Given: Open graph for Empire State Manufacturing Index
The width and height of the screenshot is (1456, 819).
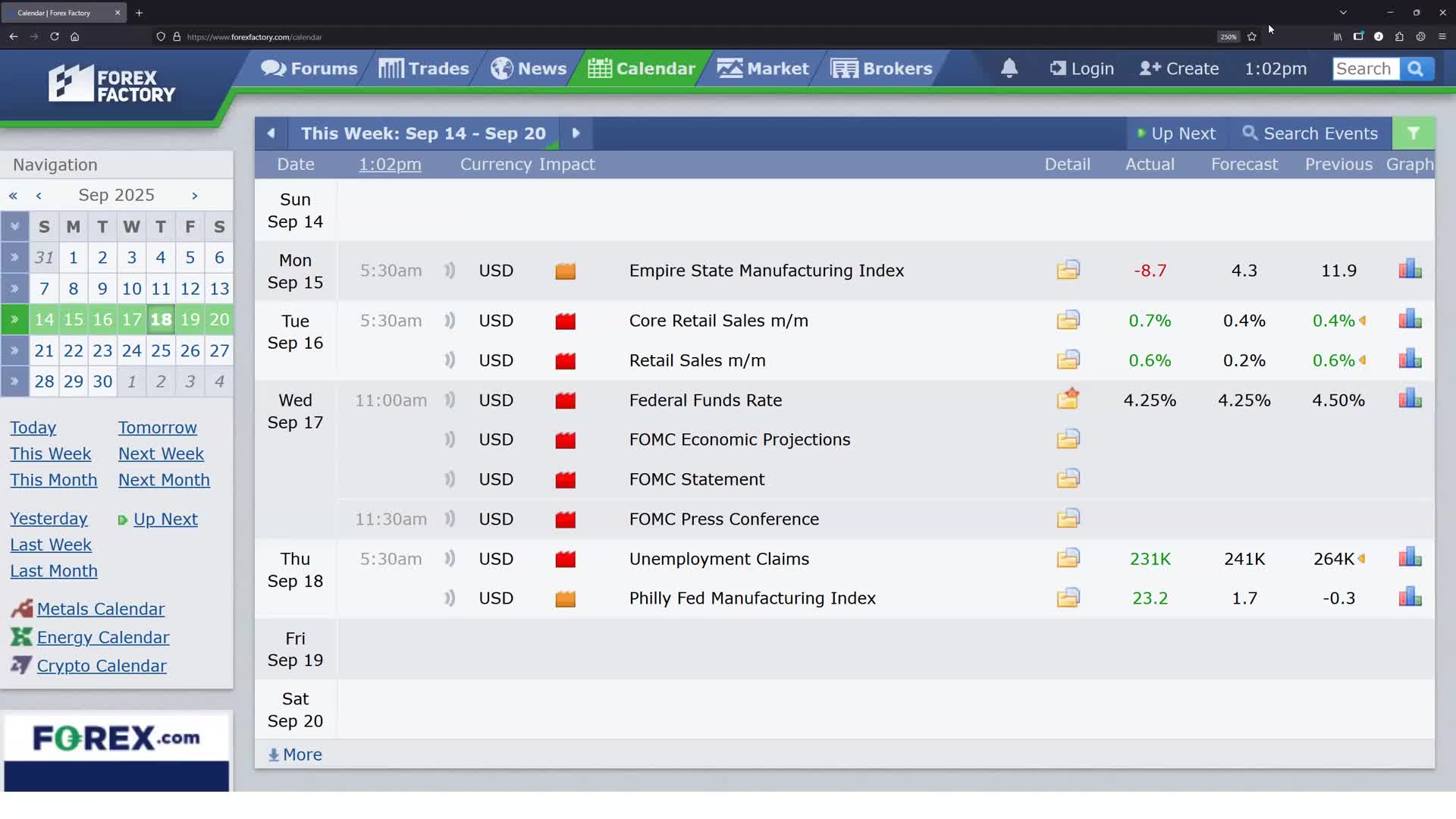Looking at the screenshot, I should (x=1410, y=270).
